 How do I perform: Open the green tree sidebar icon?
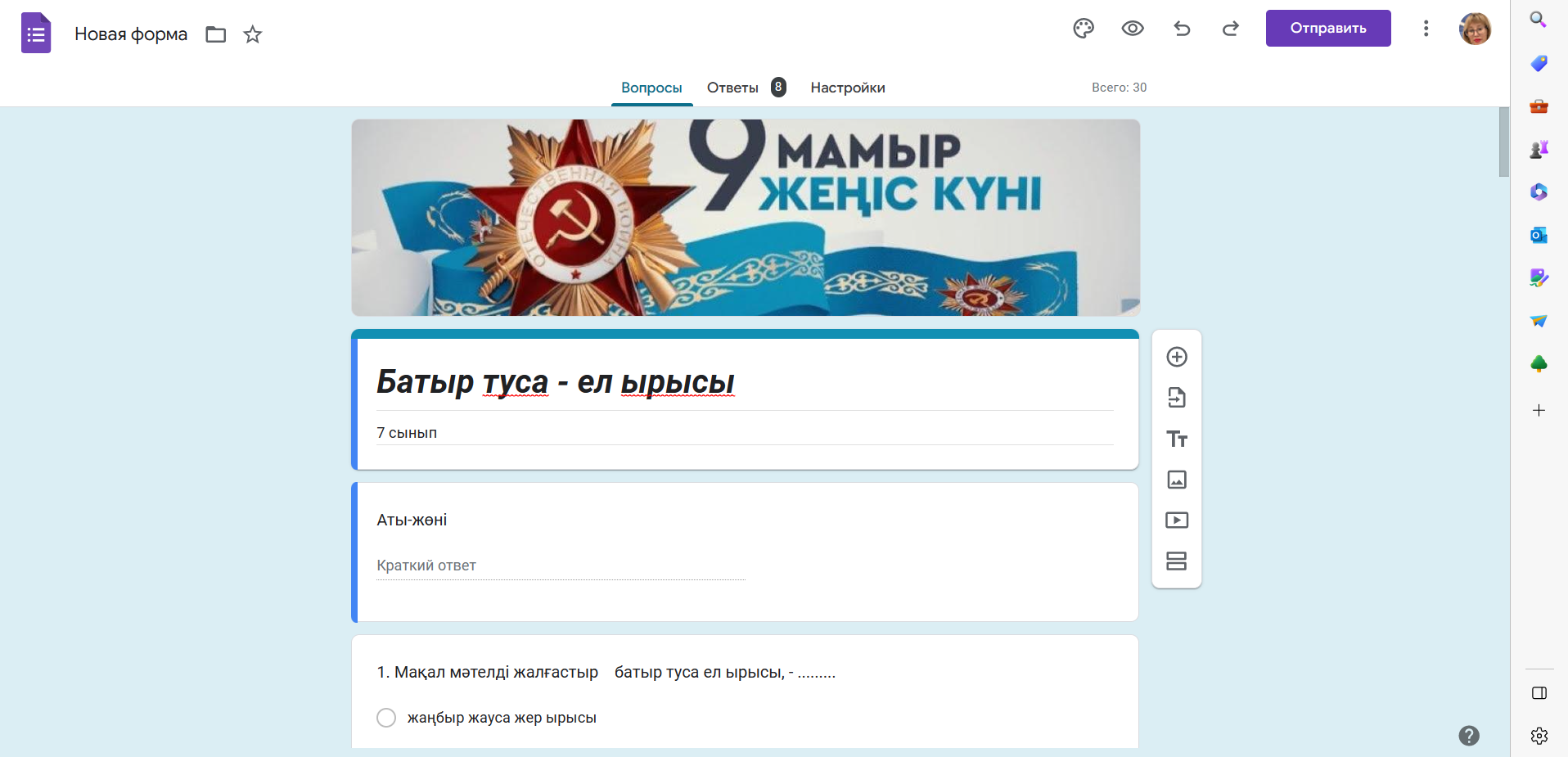1539,364
